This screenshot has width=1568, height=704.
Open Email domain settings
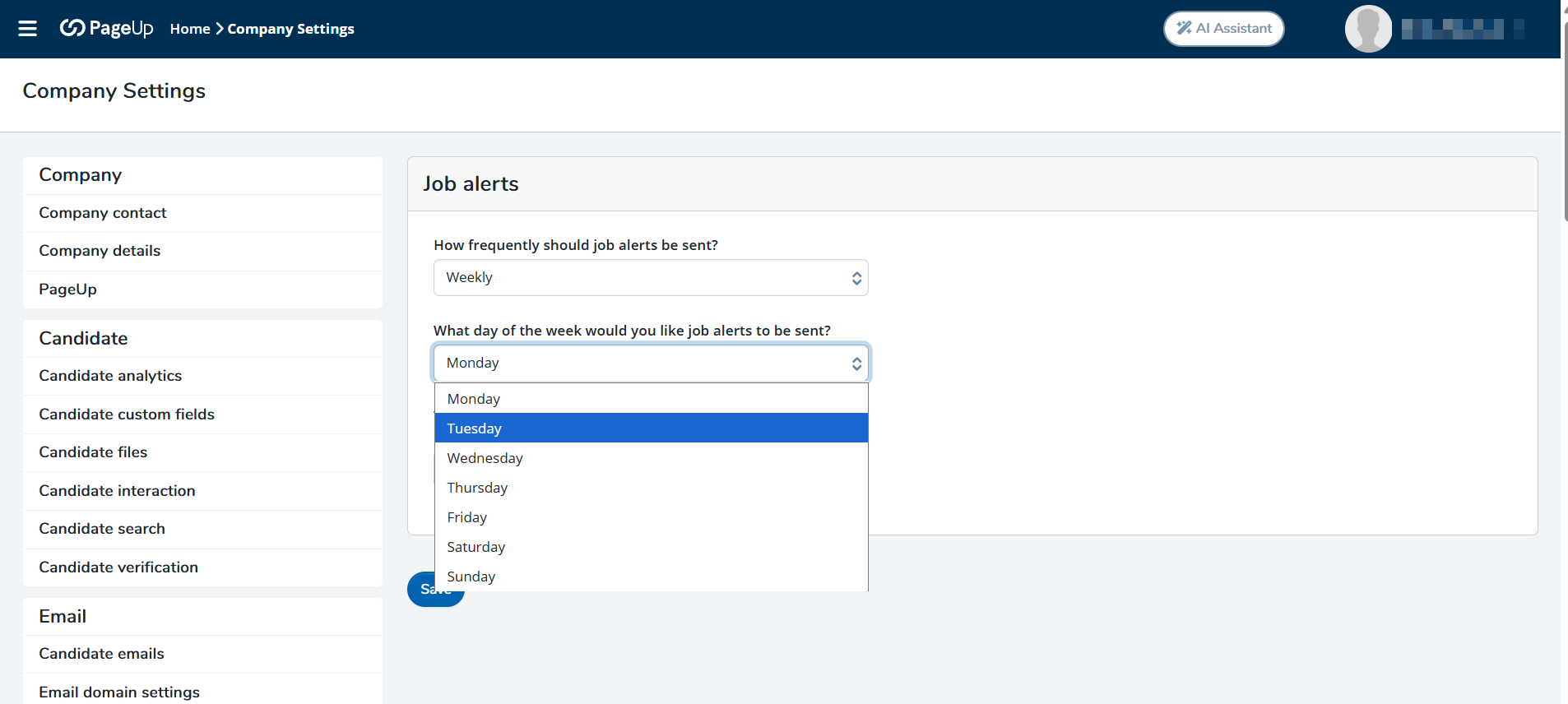tap(119, 692)
